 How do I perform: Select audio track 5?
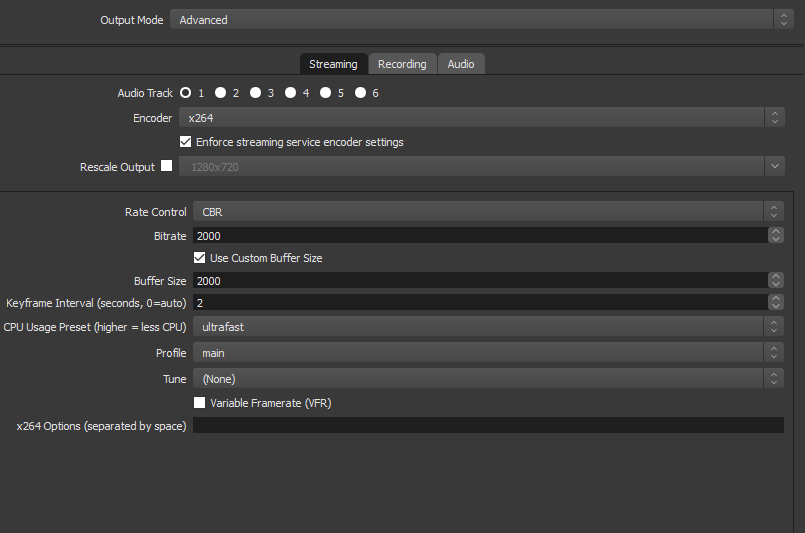click(x=325, y=92)
